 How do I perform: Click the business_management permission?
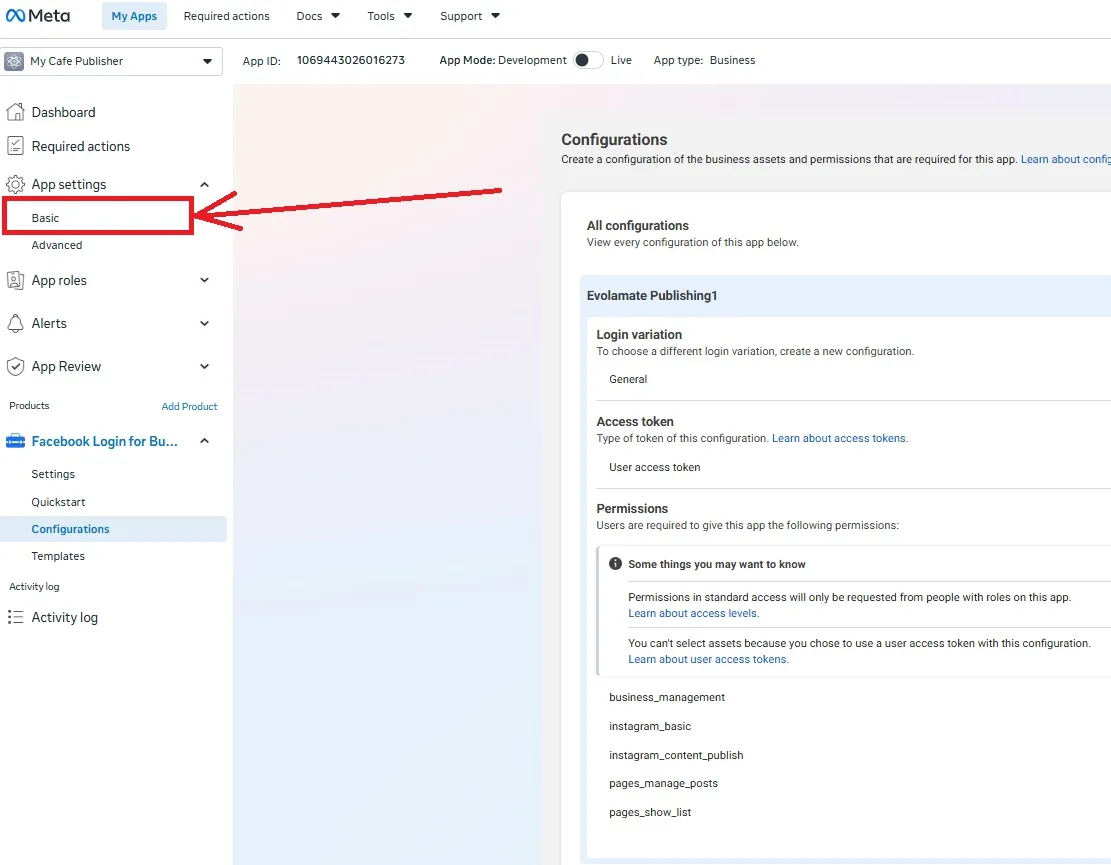[667, 697]
